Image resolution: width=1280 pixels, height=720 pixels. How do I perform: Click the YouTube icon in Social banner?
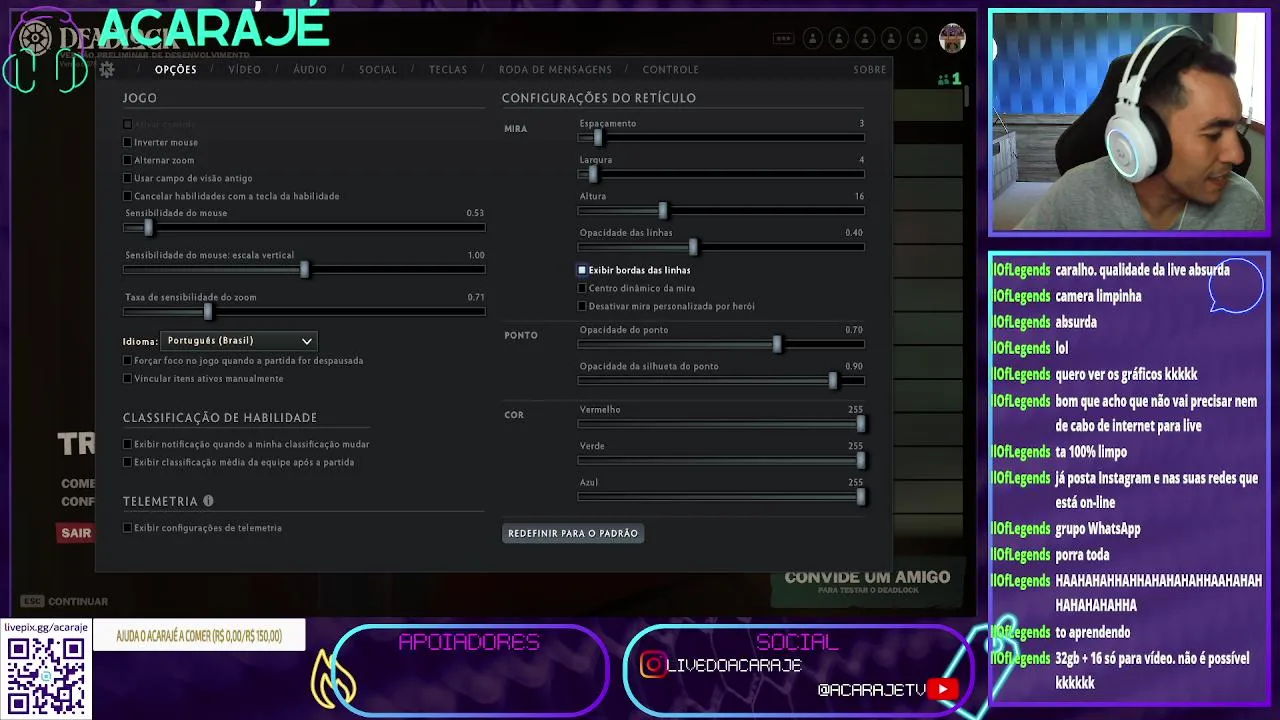pyautogui.click(x=942, y=689)
